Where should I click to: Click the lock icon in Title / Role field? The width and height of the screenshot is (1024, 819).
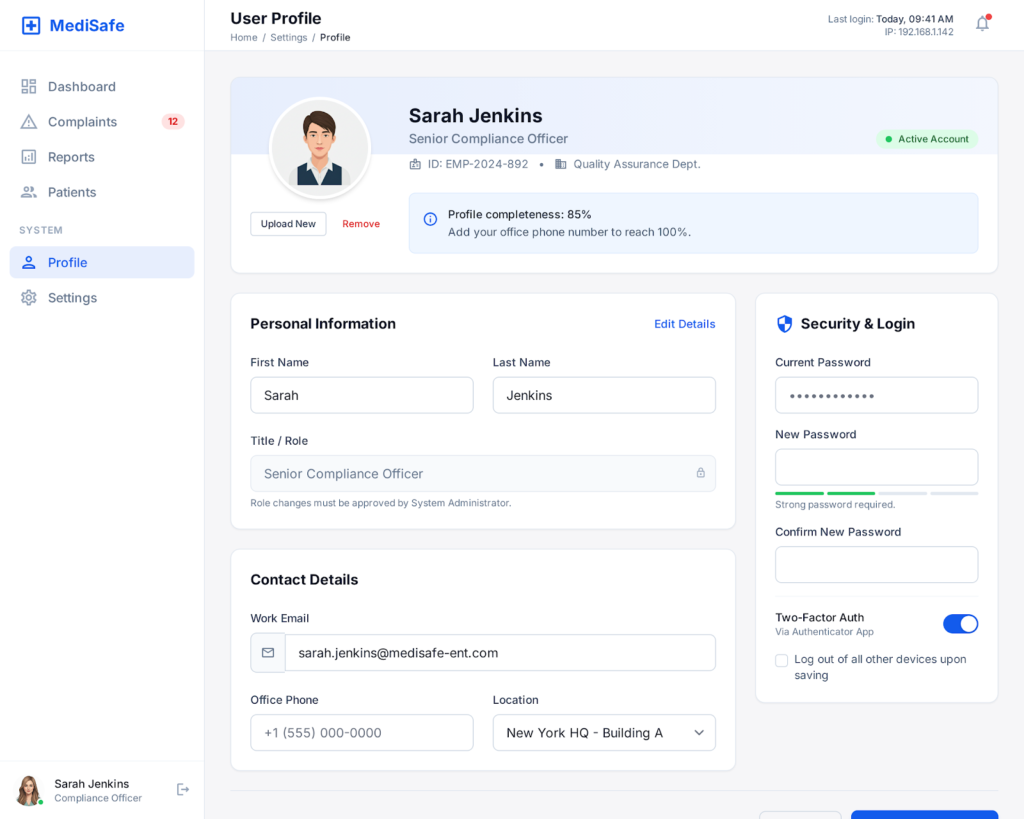point(700,473)
